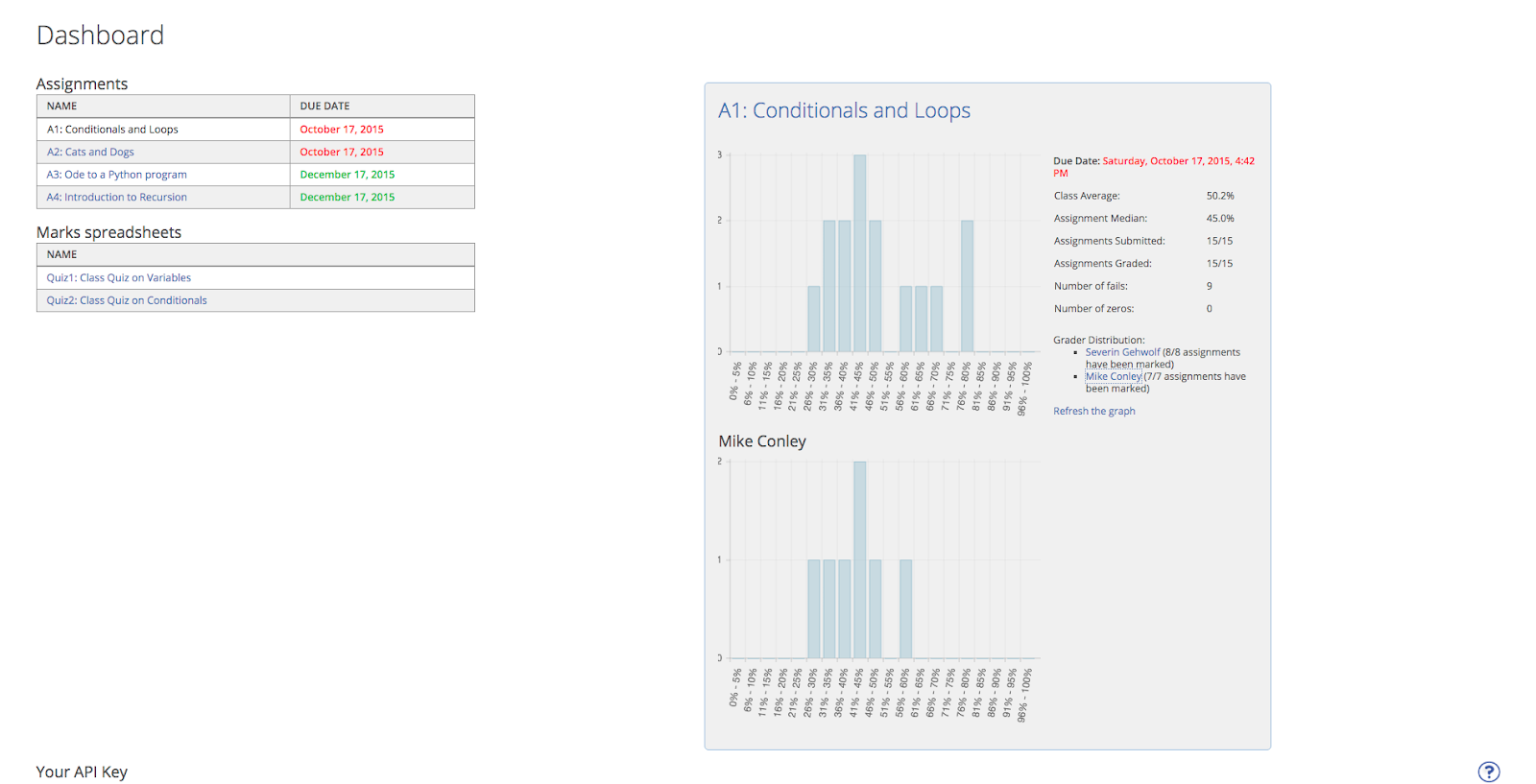Viewport: 1536px width, 784px height.
Task: Click Refresh the graph link
Action: pyautogui.click(x=1093, y=411)
